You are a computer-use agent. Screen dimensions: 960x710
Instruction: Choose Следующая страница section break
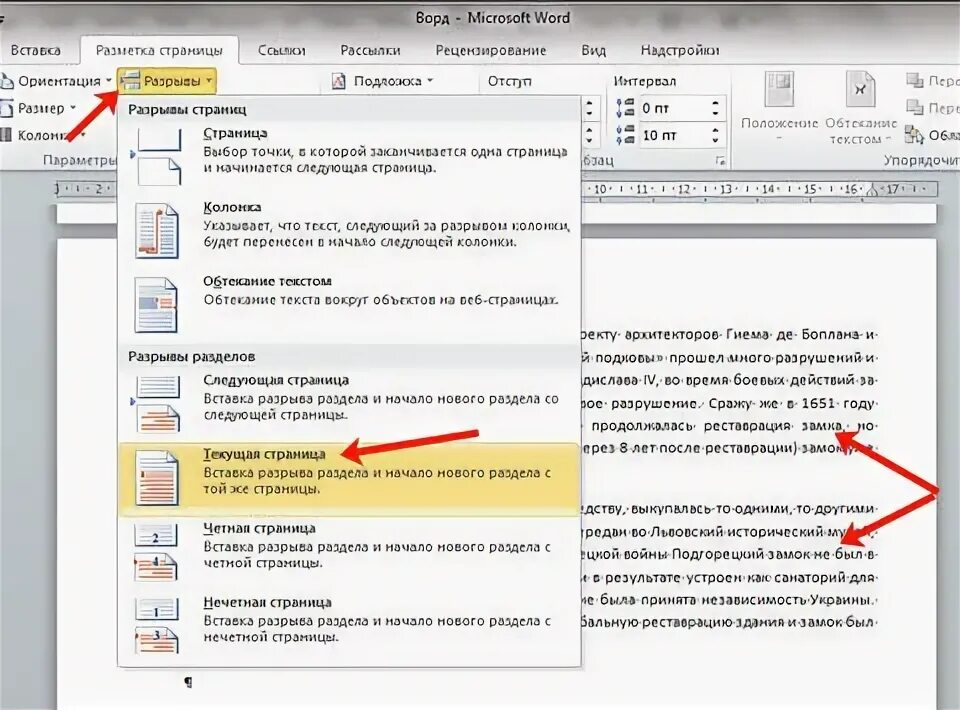(x=349, y=403)
